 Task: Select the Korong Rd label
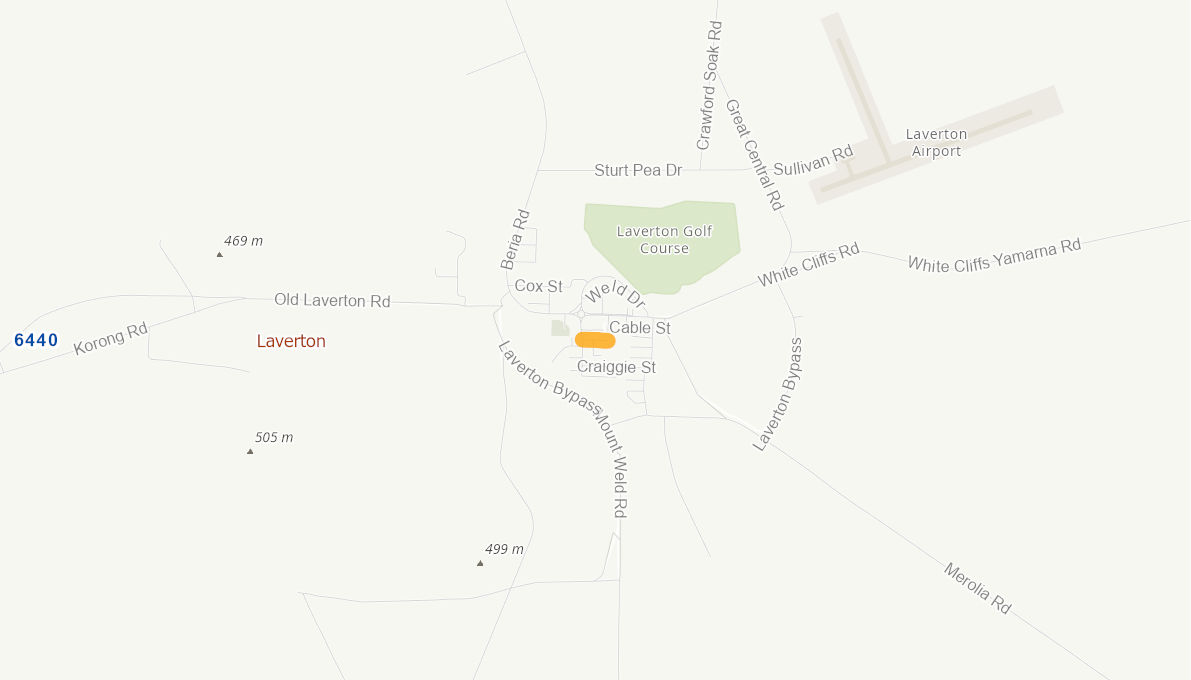point(111,339)
